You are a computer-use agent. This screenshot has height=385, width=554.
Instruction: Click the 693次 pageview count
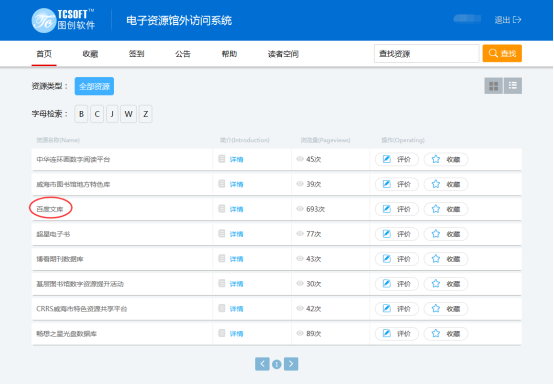coord(316,209)
